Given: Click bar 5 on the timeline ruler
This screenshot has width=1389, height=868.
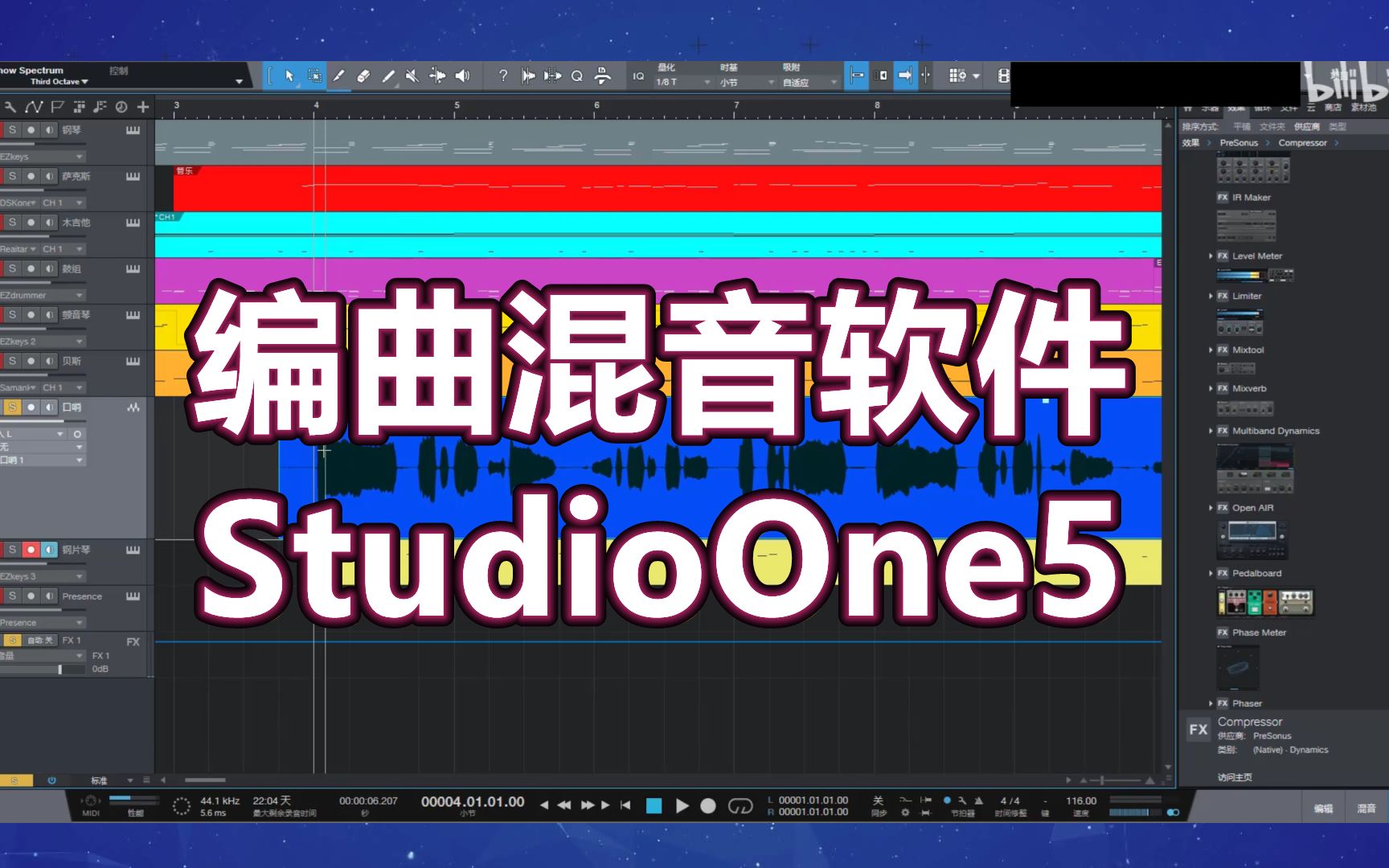Looking at the screenshot, I should [457, 105].
